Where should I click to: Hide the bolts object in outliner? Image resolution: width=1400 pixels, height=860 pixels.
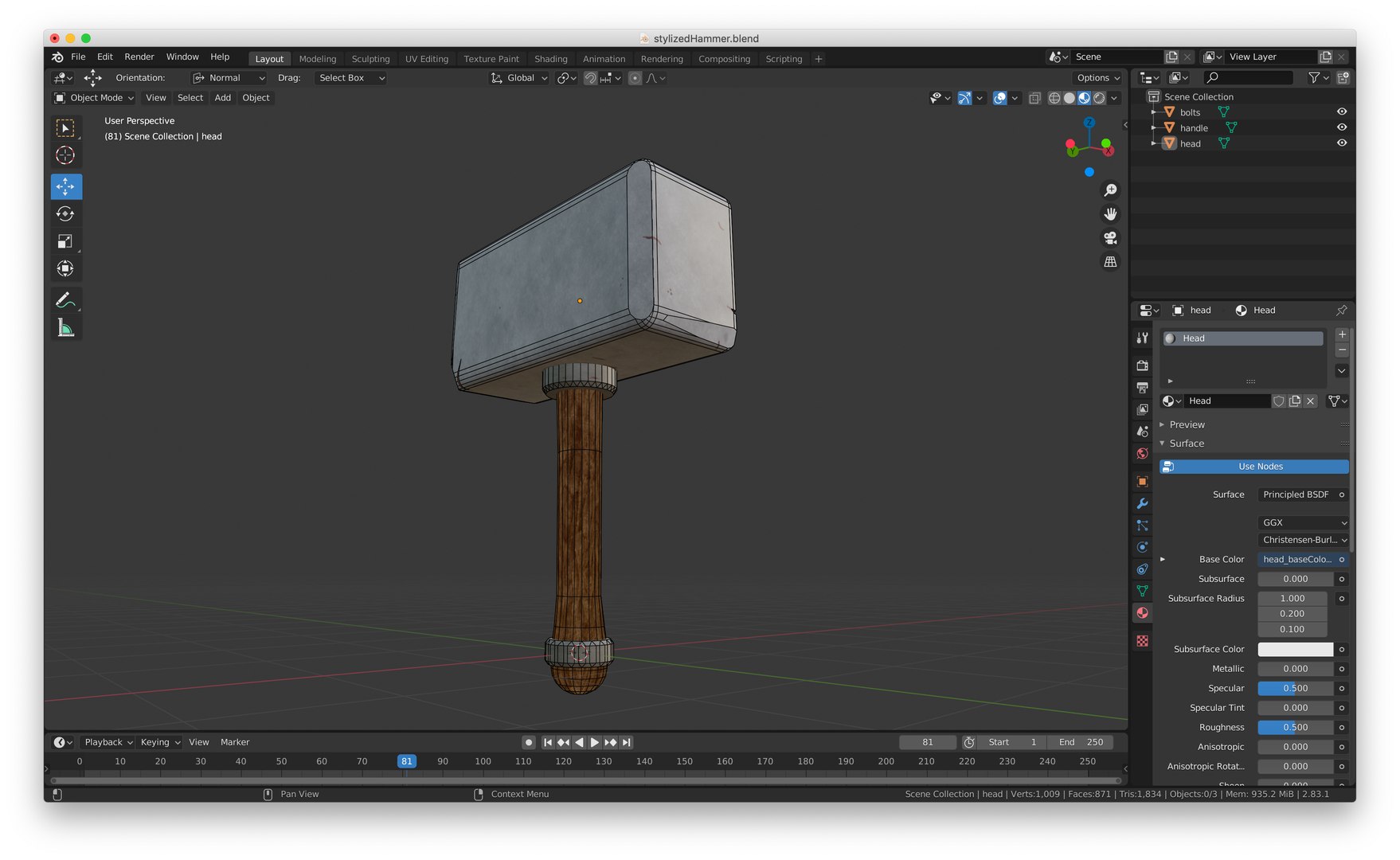click(x=1342, y=112)
